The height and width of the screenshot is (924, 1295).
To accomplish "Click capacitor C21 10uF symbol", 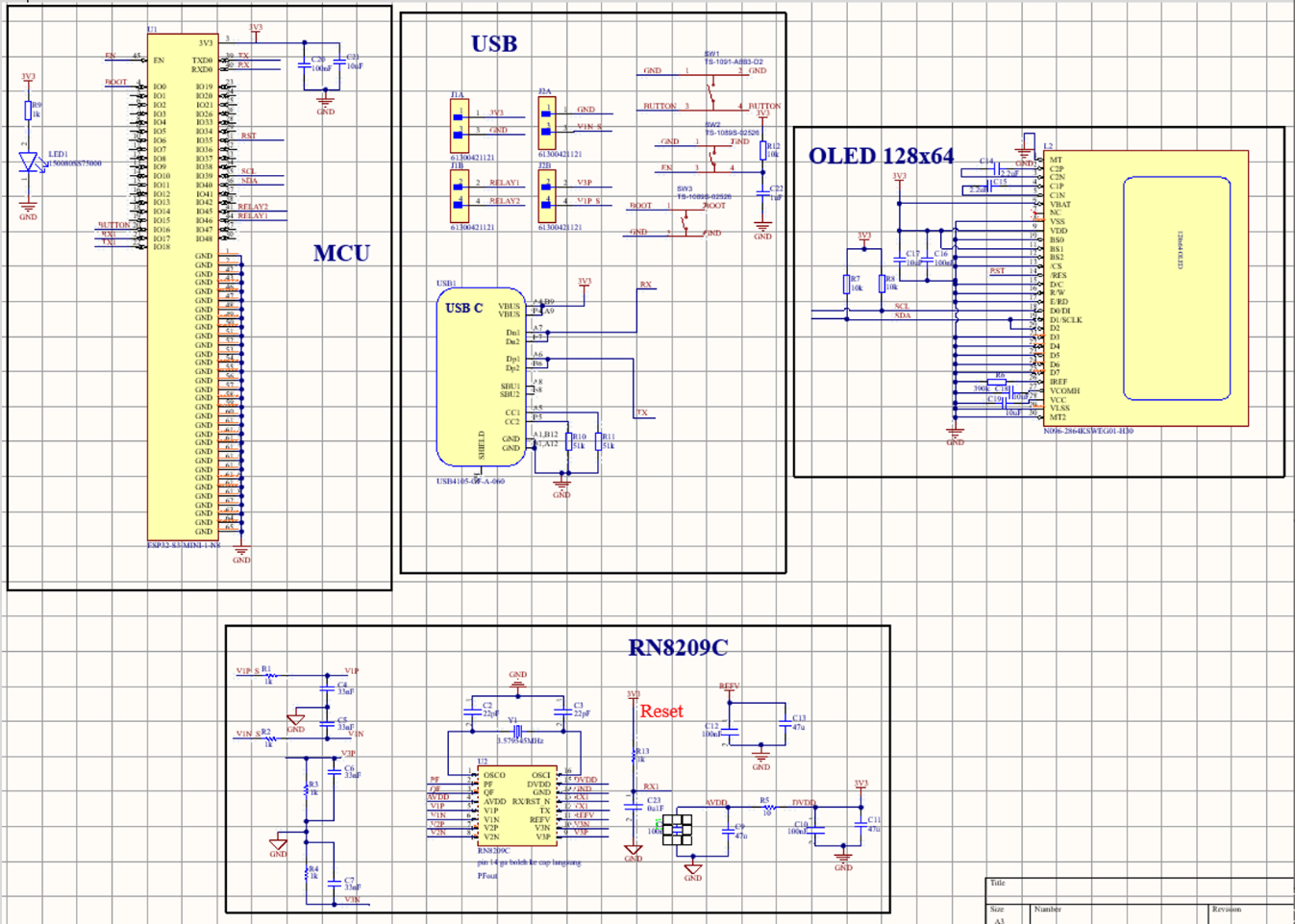I will click(x=338, y=61).
